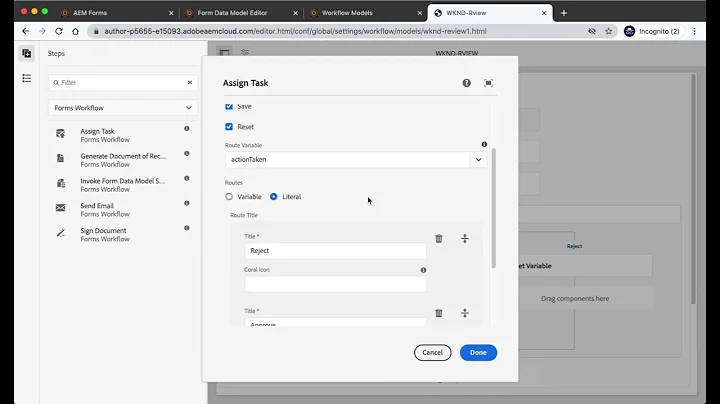Click the Filter steps search field
This screenshot has width=720, height=404.
tap(123, 83)
